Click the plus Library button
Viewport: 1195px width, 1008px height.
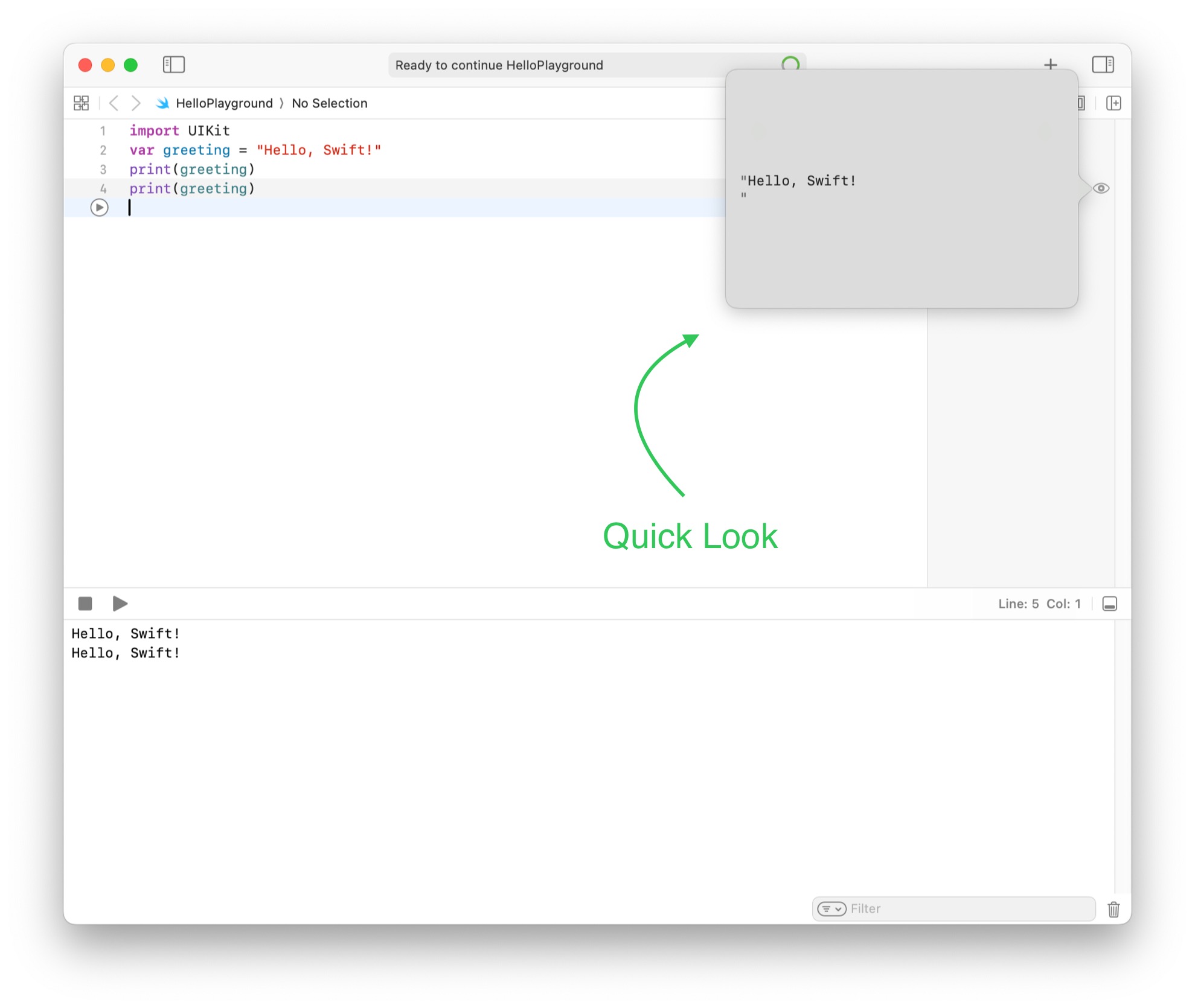pos(1050,65)
